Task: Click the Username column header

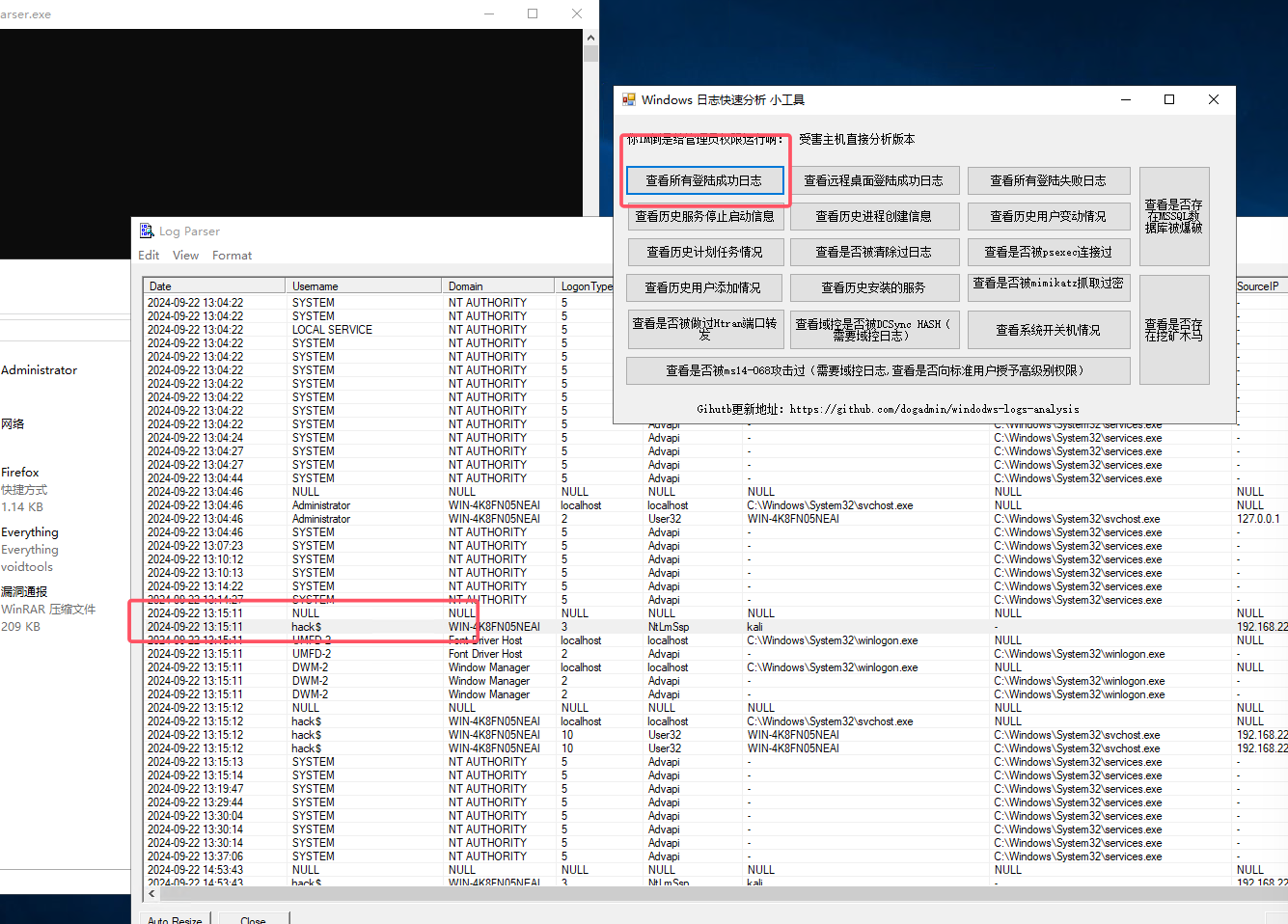Action: 365,286
